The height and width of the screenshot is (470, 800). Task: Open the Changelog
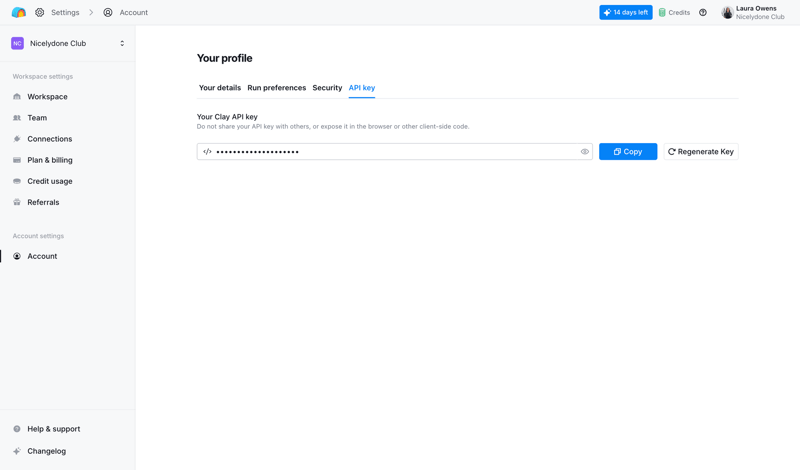point(46,451)
